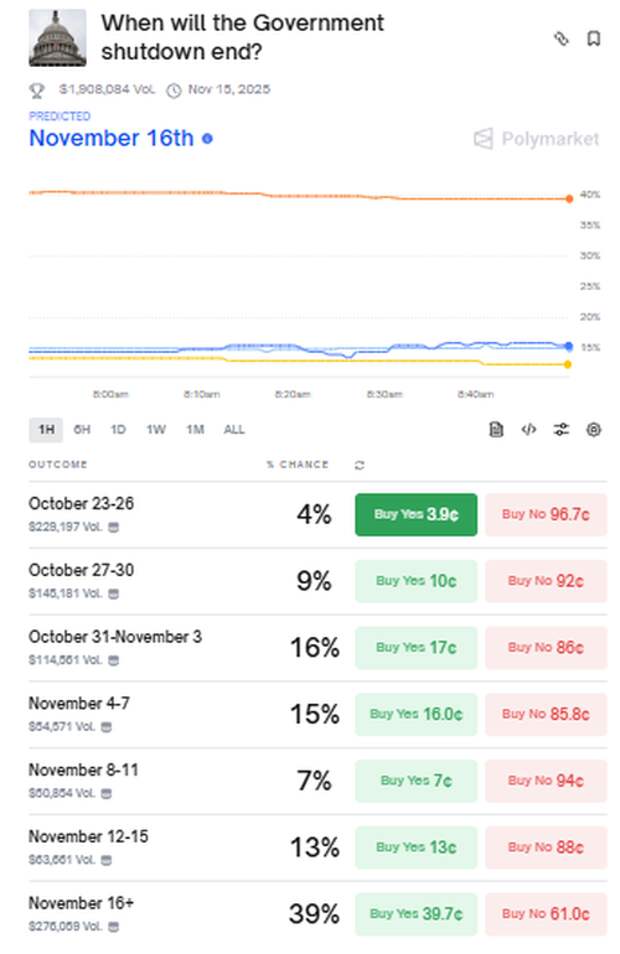Click the volume icon under October 23-26
Viewport: 620px width, 954px height.
pyautogui.click(x=113, y=526)
